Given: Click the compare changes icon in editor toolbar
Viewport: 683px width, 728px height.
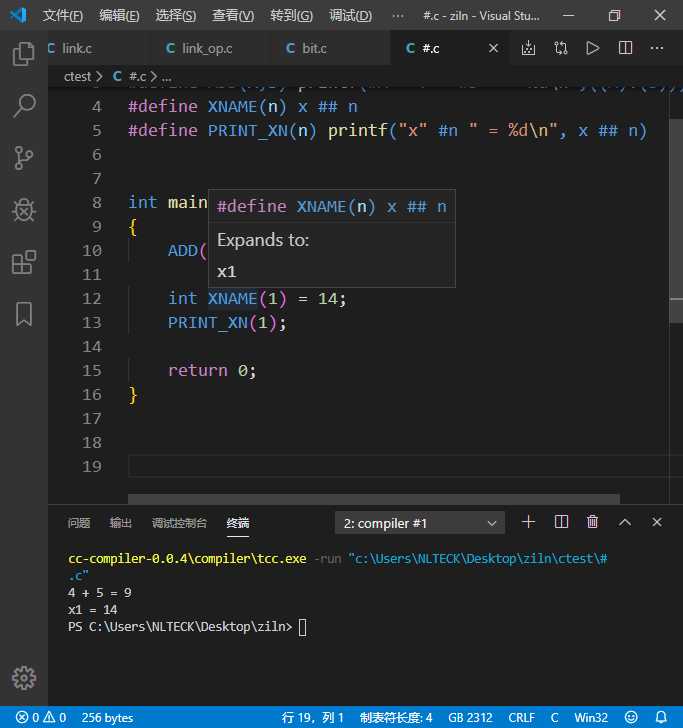Looking at the screenshot, I should (x=560, y=48).
